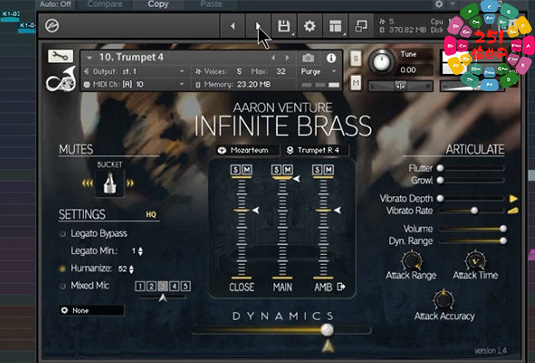Toggle HQ mode setting

point(151,215)
